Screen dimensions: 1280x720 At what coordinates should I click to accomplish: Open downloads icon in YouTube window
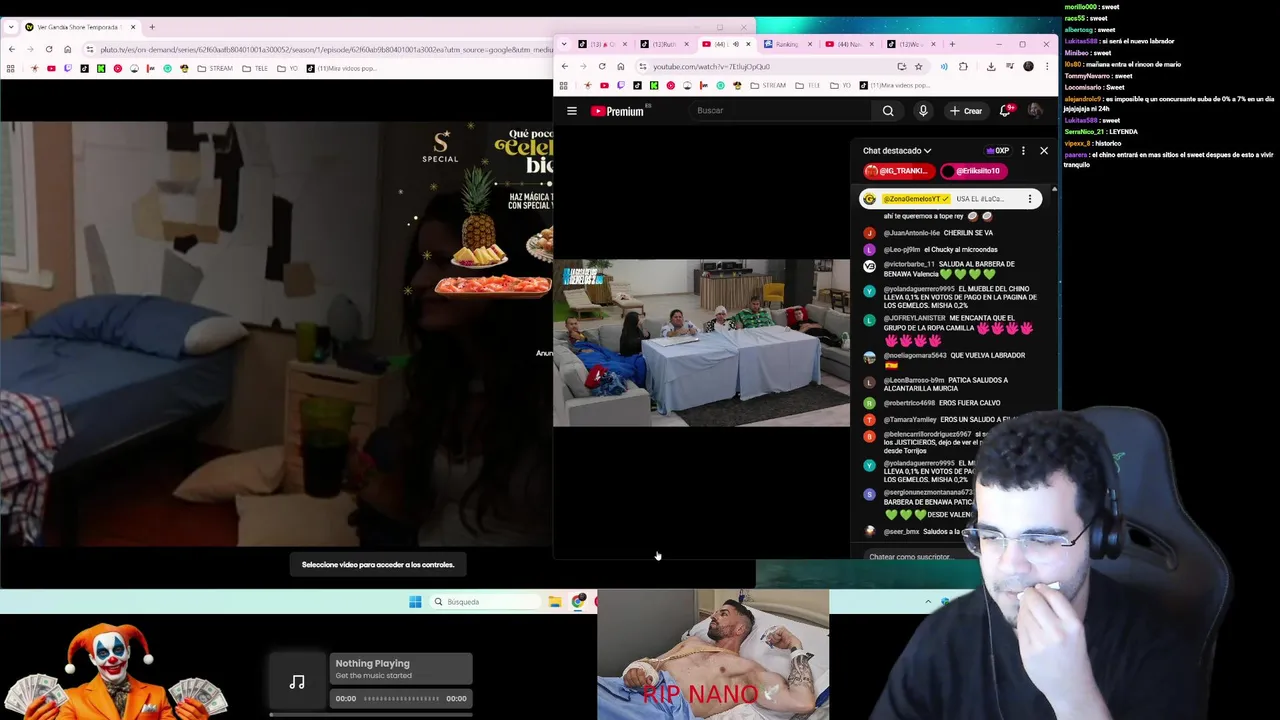coord(991,67)
